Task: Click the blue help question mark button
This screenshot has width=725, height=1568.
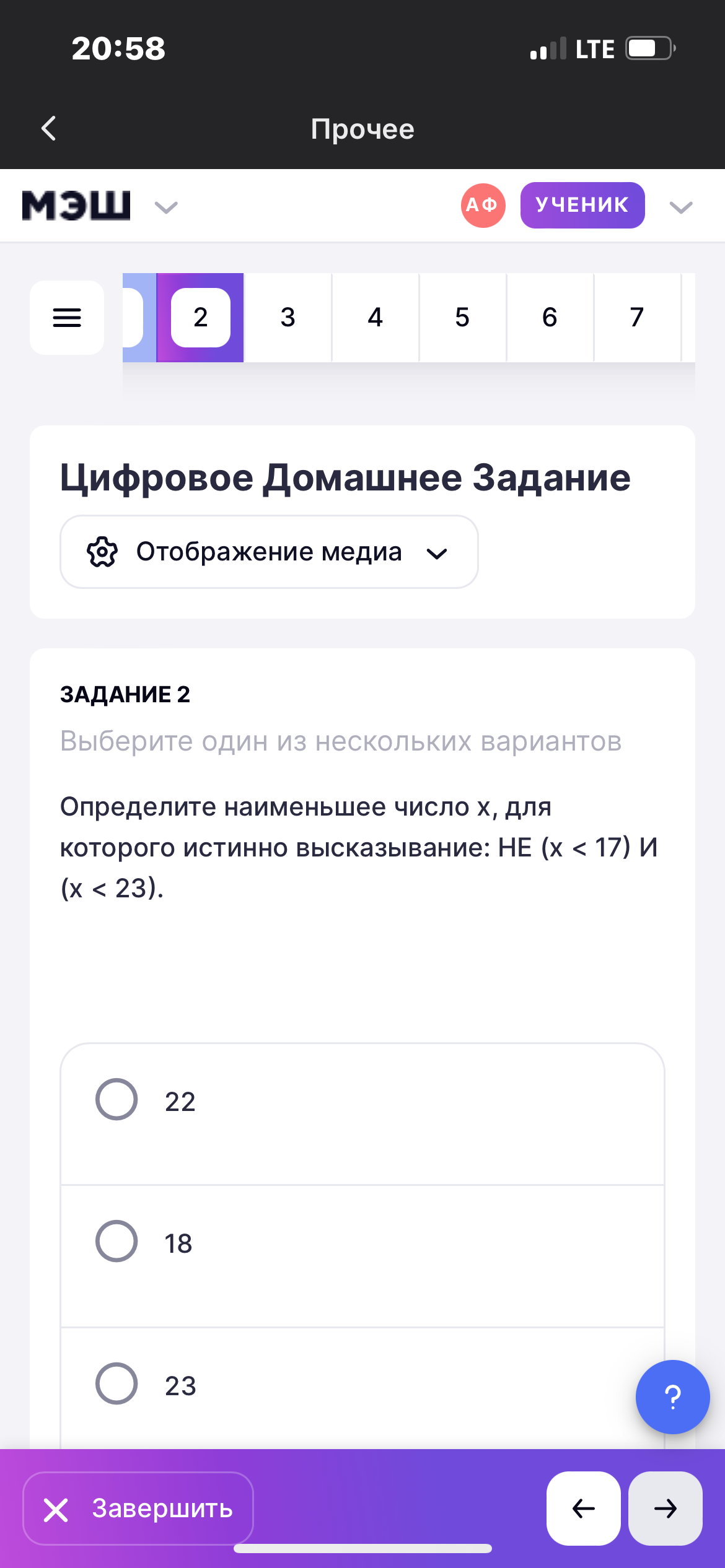Action: click(x=672, y=1397)
